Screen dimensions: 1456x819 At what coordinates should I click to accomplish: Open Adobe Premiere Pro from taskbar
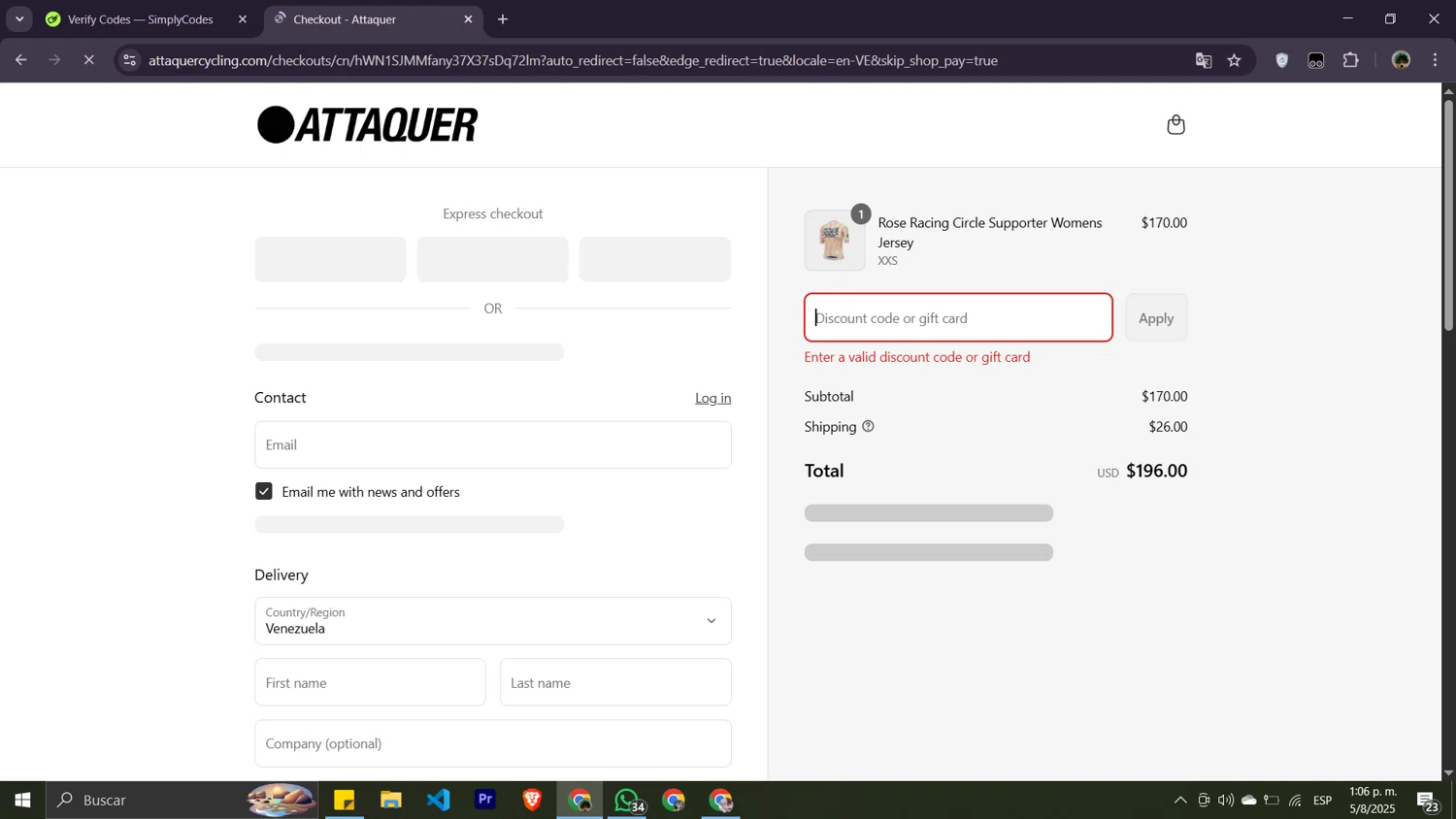[485, 801]
